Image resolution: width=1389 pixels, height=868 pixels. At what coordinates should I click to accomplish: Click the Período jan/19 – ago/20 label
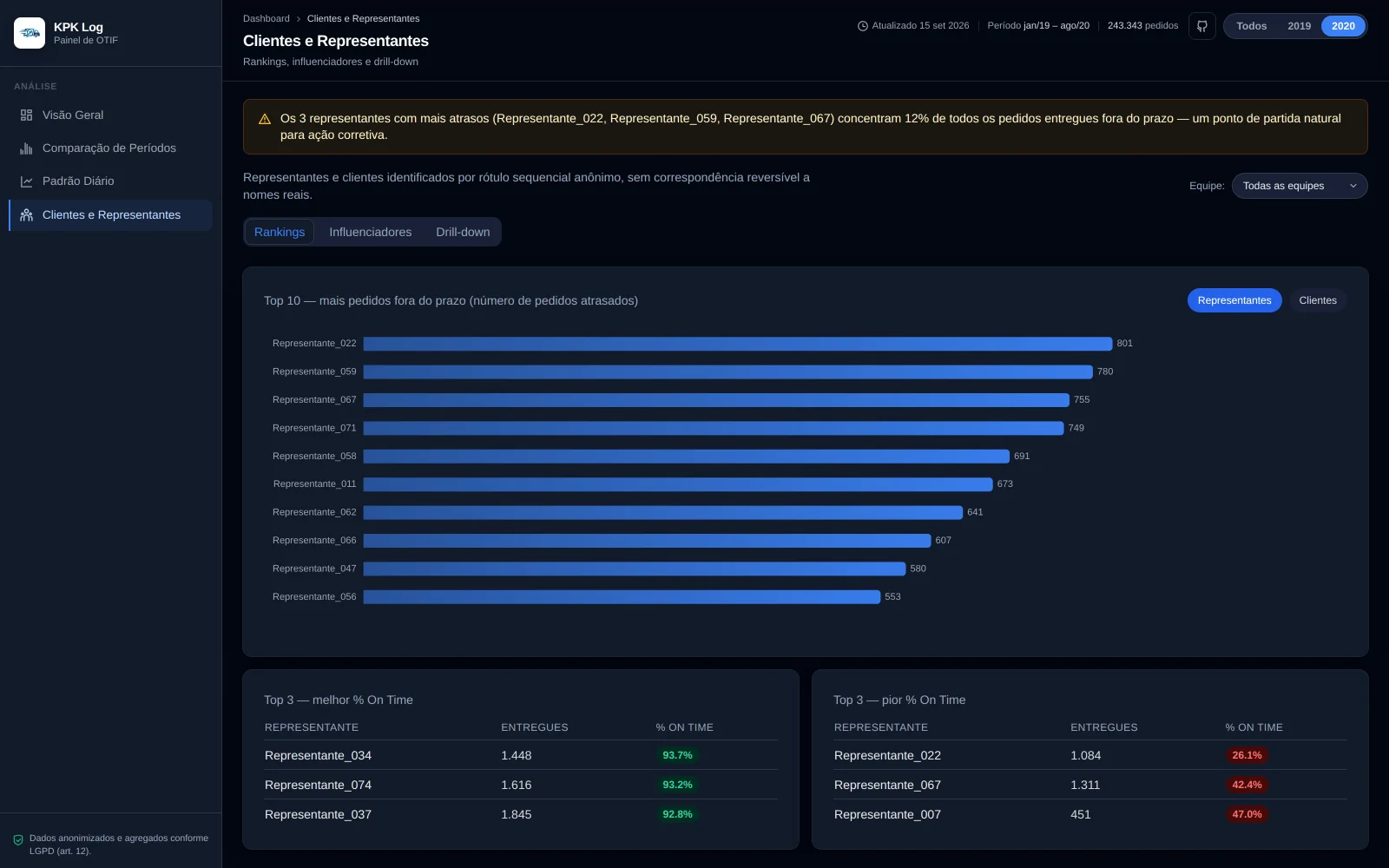(x=1038, y=26)
